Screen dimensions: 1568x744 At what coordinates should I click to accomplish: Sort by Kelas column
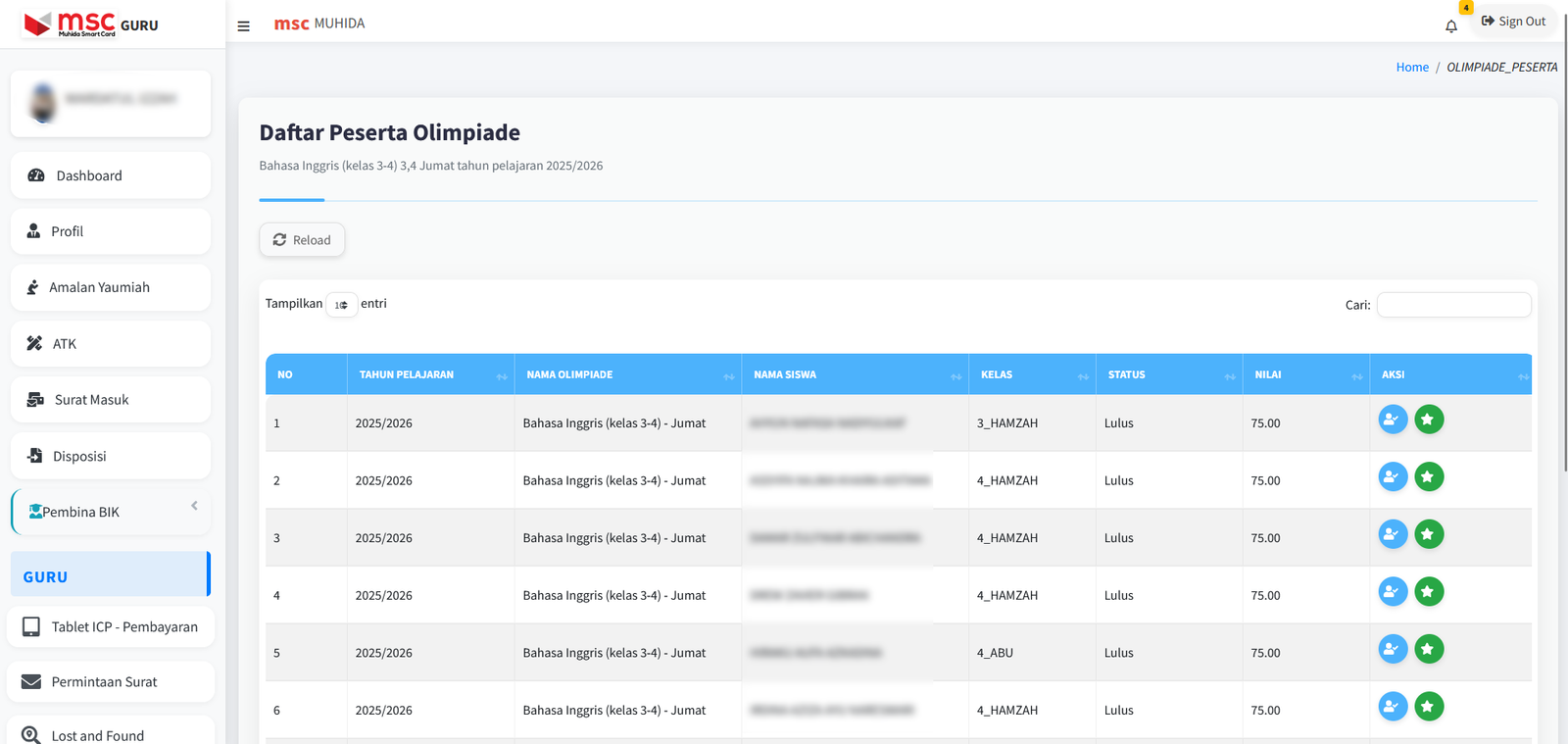[1032, 374]
